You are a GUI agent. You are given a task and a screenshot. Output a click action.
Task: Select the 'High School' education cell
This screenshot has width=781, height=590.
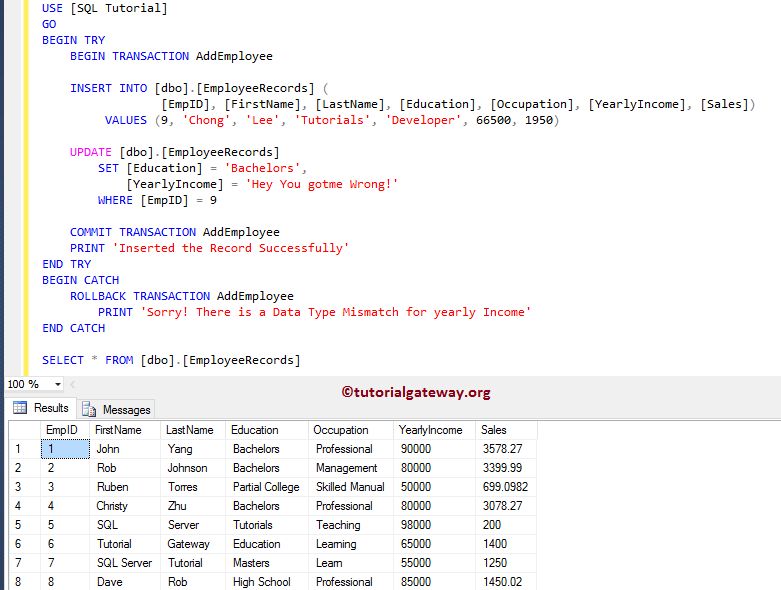click(x=267, y=582)
